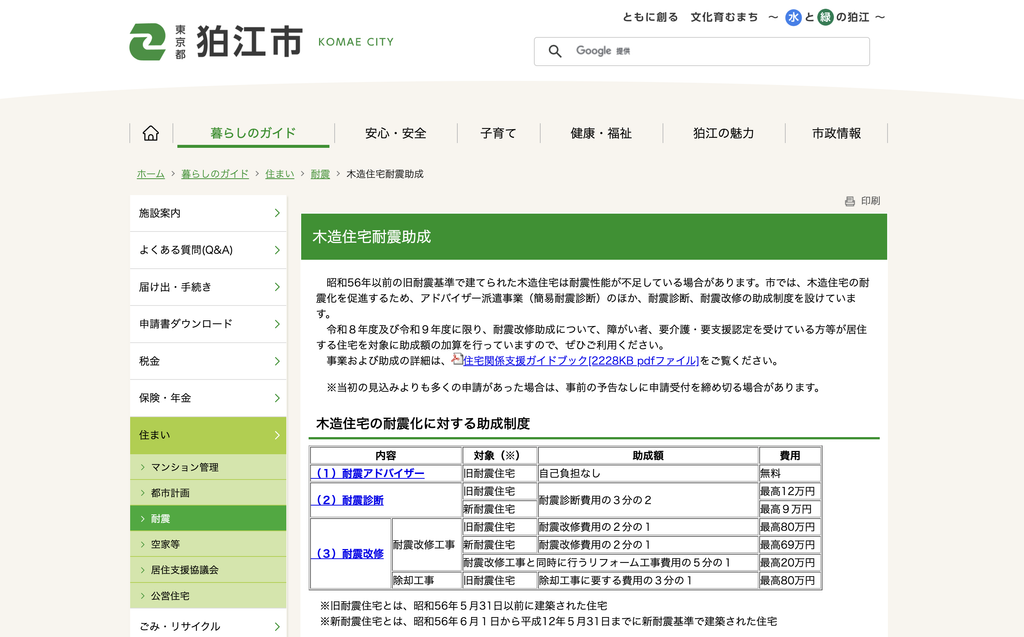Click 耐震 breadcrumb link

coord(320,174)
